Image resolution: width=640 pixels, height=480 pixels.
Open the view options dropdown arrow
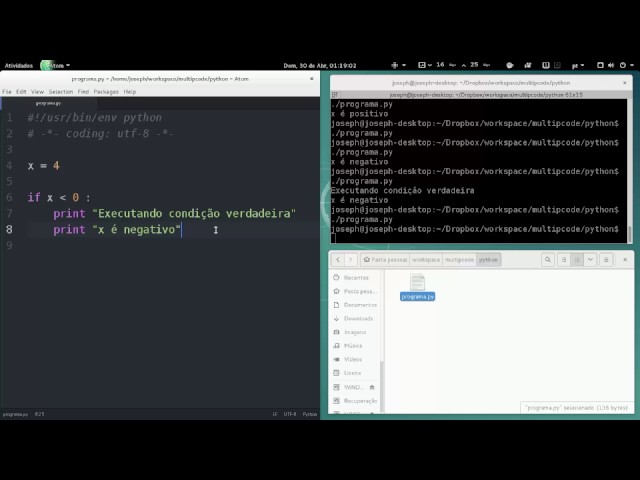[590, 260]
